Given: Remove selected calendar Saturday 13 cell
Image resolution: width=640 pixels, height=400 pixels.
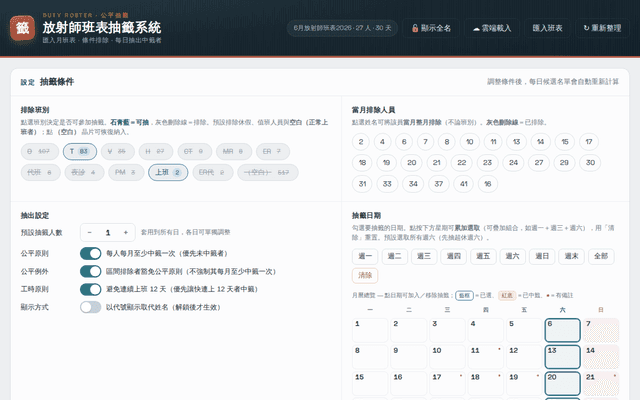Looking at the screenshot, I should [x=562, y=357].
